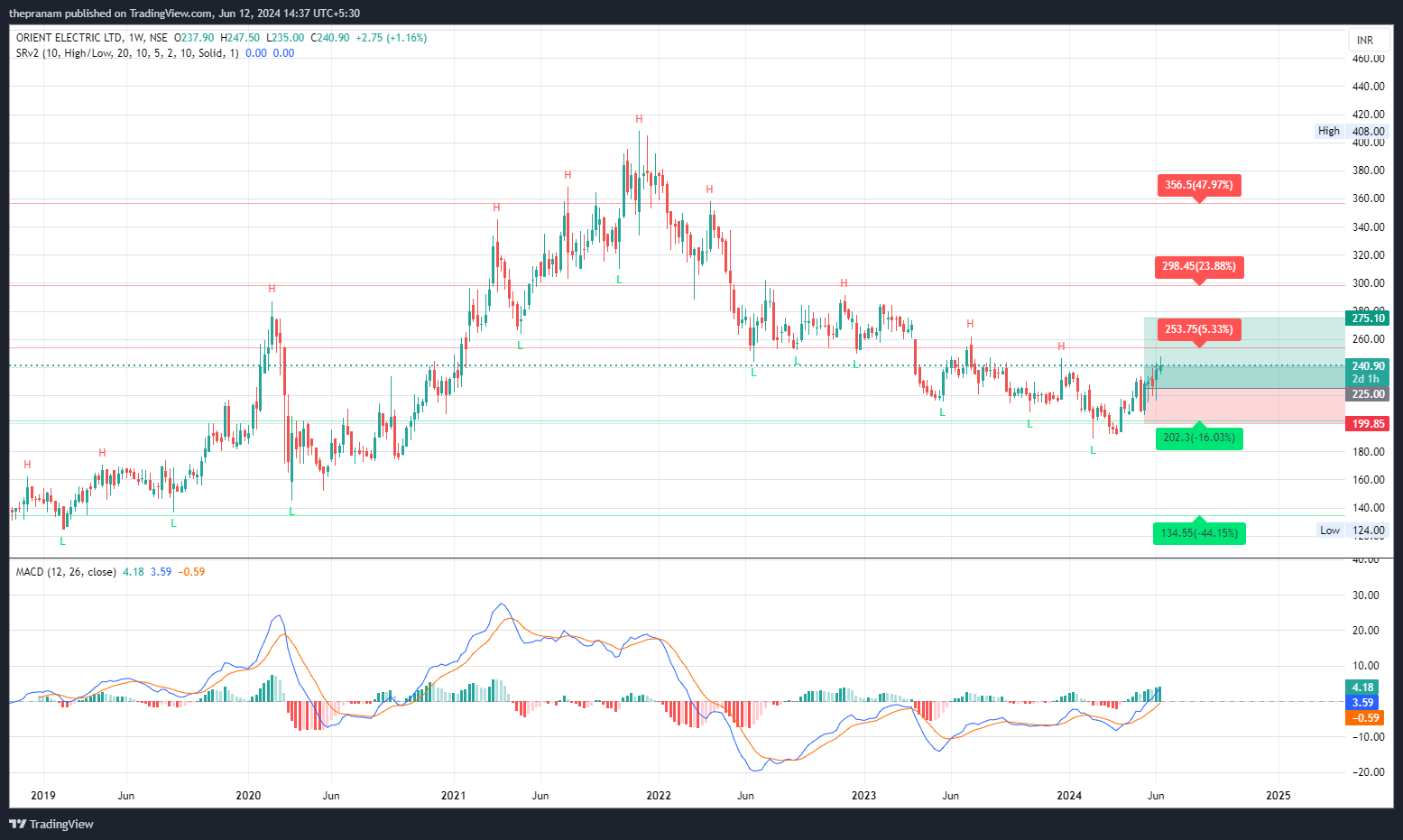
Task: Click the High 408.00 price label
Action: [1351, 131]
